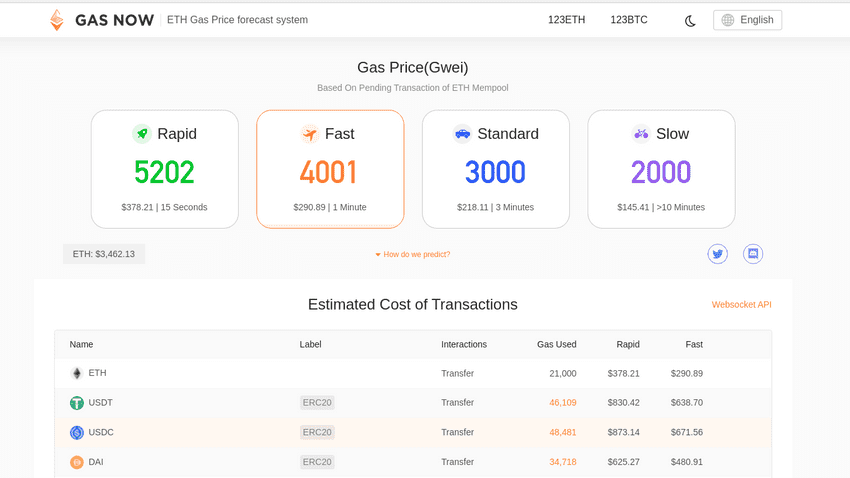
Task: Click the gas used value 34,718
Action: click(x=563, y=462)
